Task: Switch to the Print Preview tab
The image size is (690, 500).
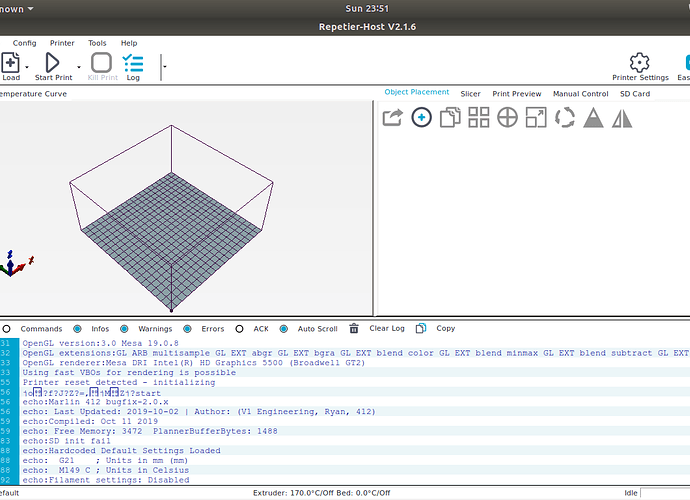Action: [517, 94]
